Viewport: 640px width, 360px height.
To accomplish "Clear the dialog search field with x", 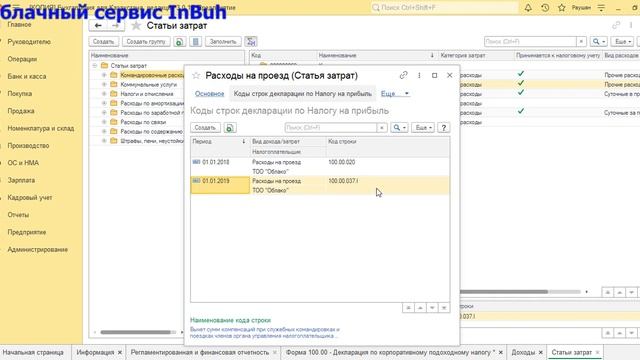I will [x=382, y=128].
